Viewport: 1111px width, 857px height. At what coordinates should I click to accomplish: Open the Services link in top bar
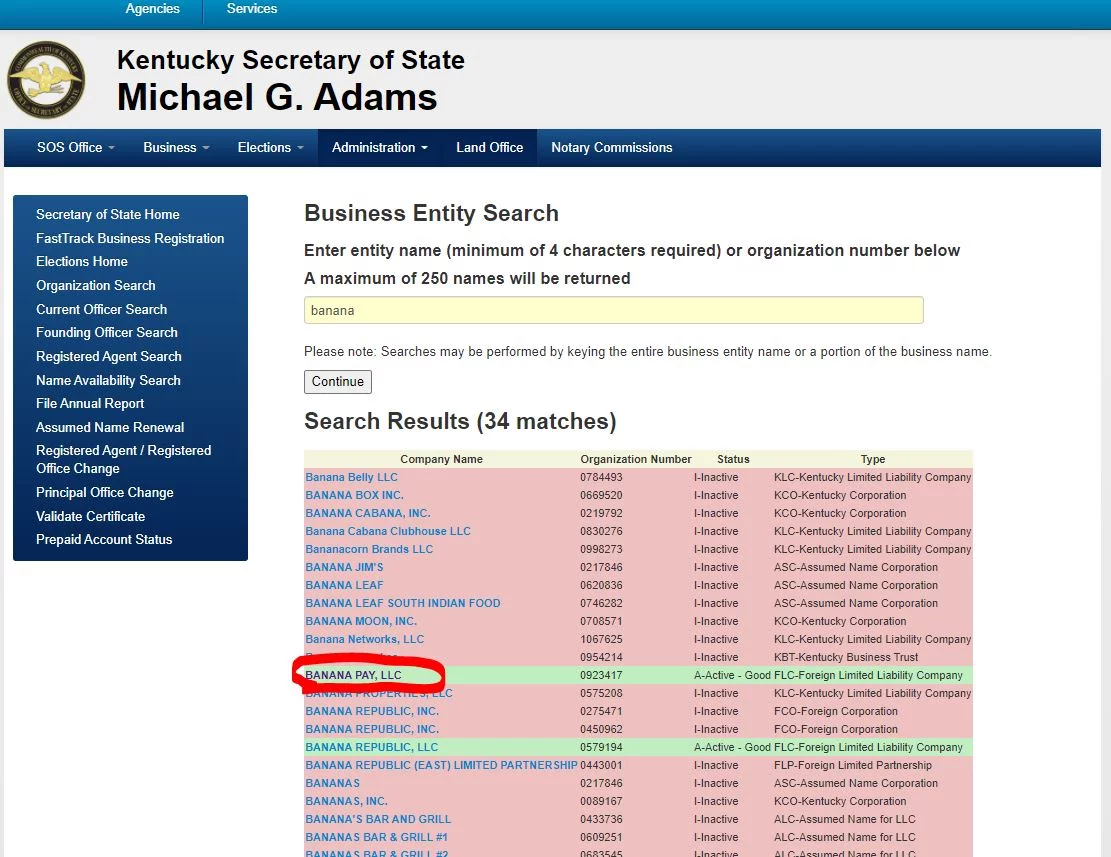coord(252,9)
